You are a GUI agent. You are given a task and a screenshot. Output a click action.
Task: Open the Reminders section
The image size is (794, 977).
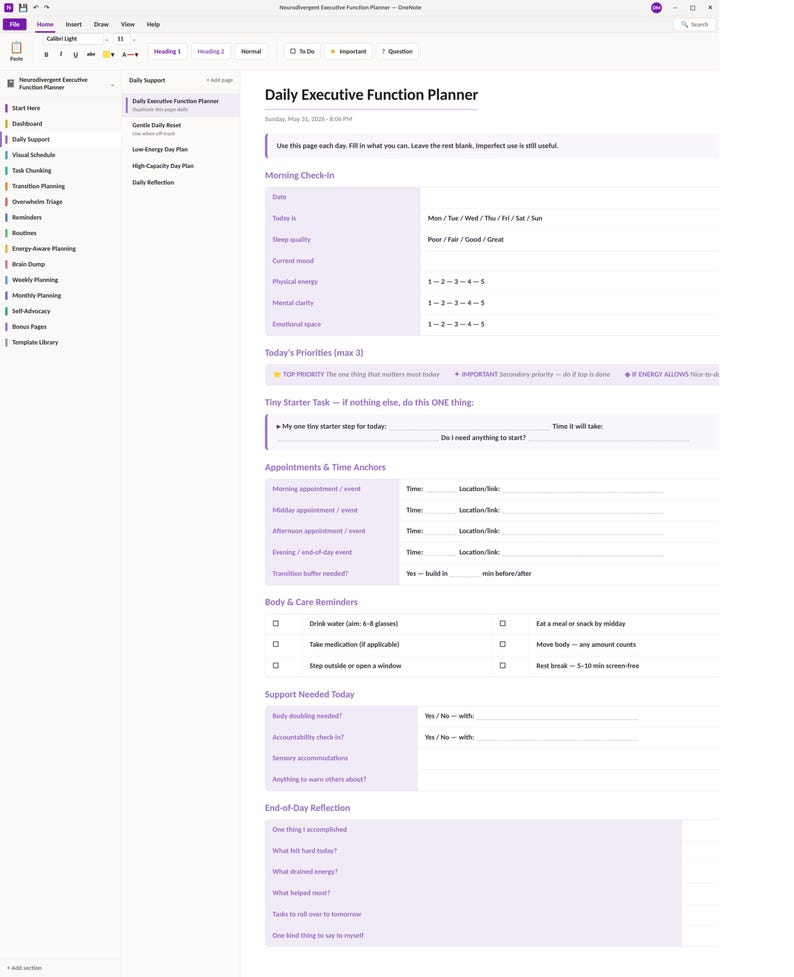point(61,217)
